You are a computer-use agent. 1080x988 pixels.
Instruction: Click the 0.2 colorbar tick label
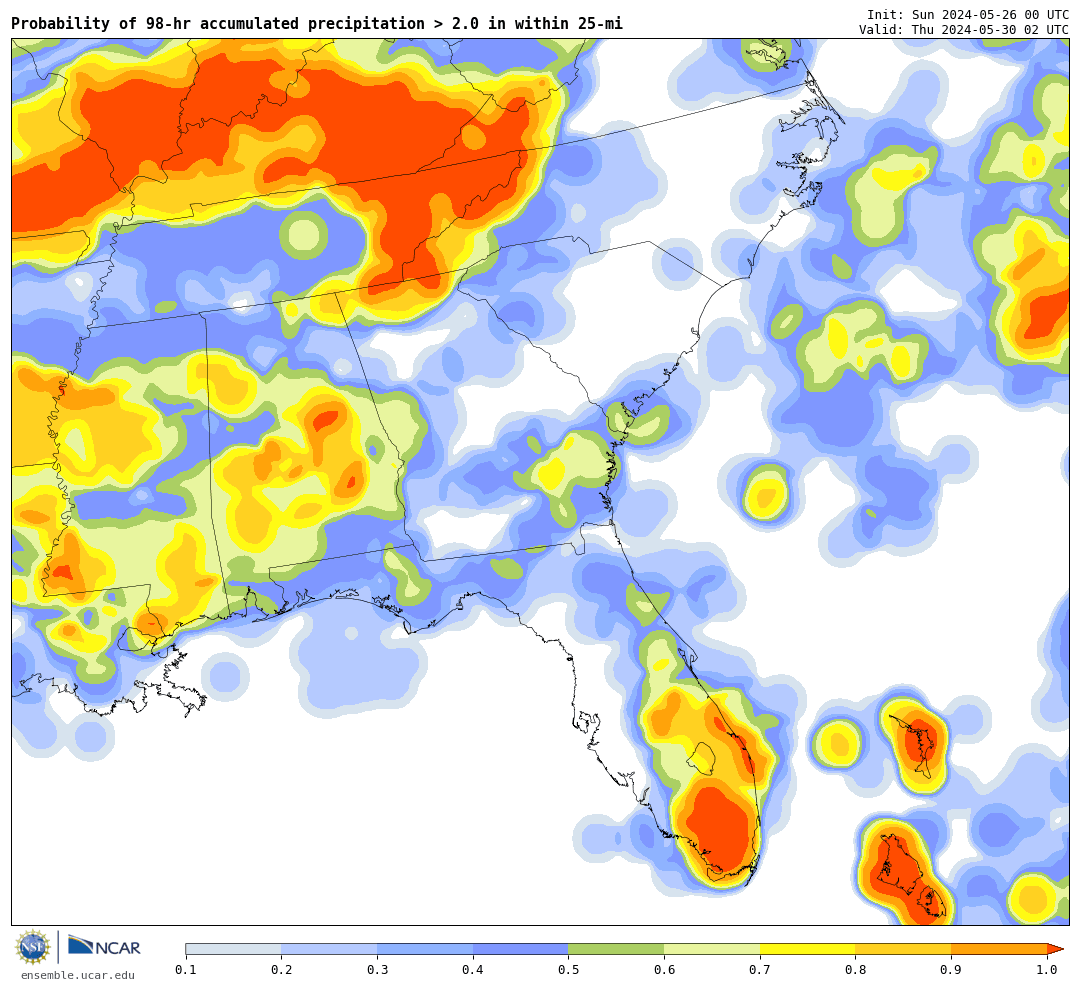click(282, 969)
